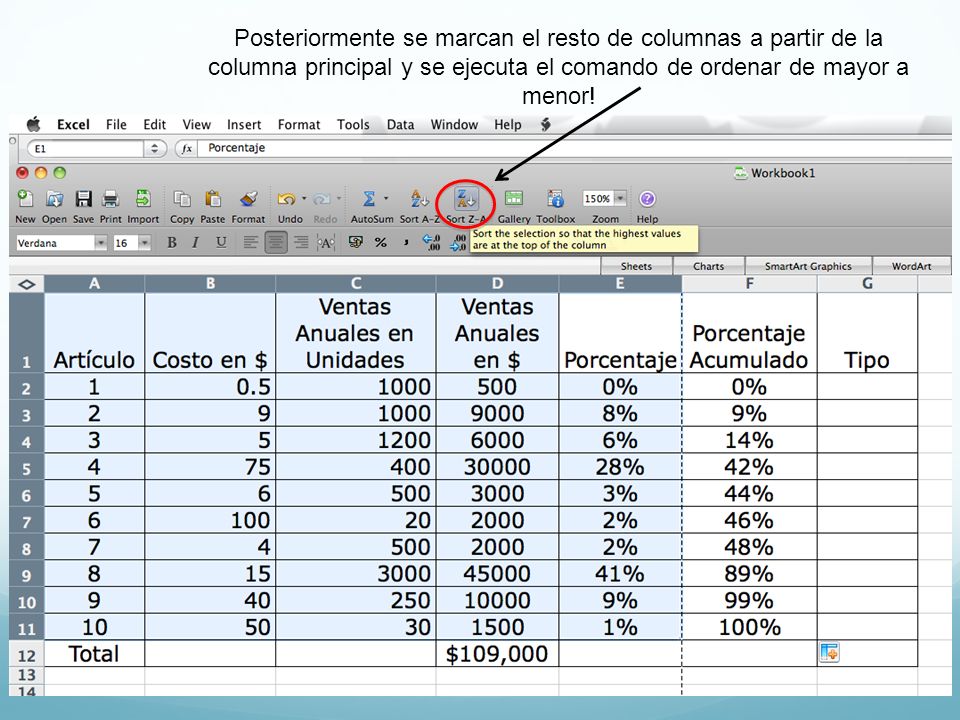
Task: Click the merge and center icon
Action: [326, 242]
